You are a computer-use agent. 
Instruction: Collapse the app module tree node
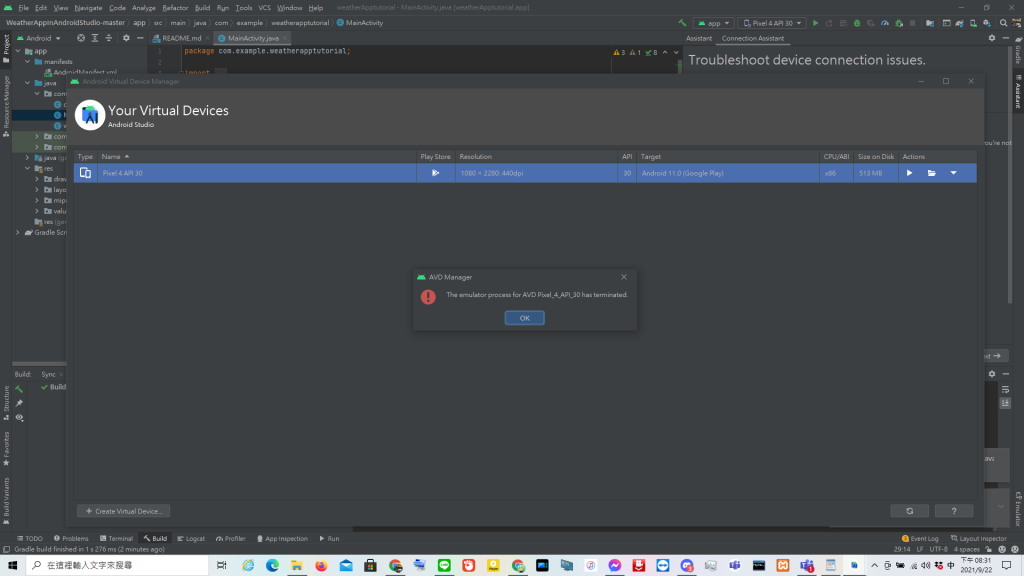pos(18,51)
